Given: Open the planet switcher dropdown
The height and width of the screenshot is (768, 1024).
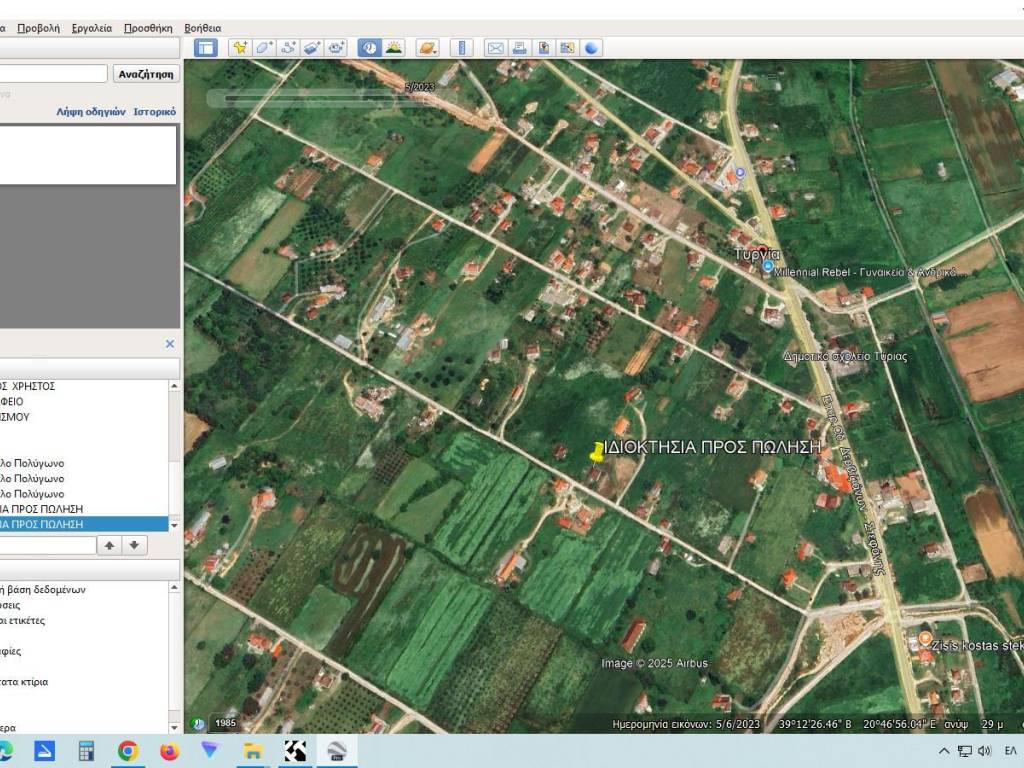Looking at the screenshot, I should (427, 47).
